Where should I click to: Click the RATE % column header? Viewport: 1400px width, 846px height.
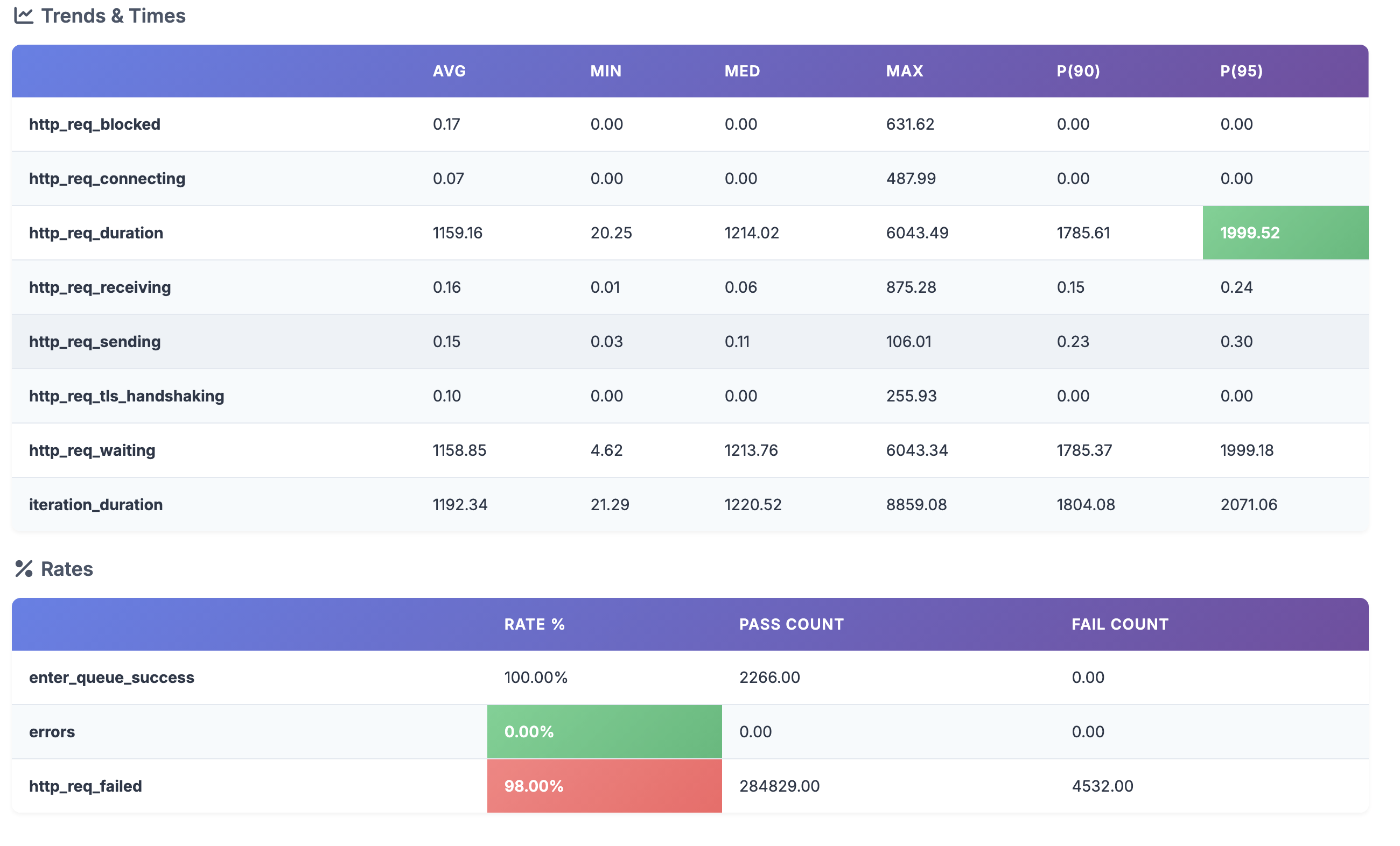tap(534, 624)
